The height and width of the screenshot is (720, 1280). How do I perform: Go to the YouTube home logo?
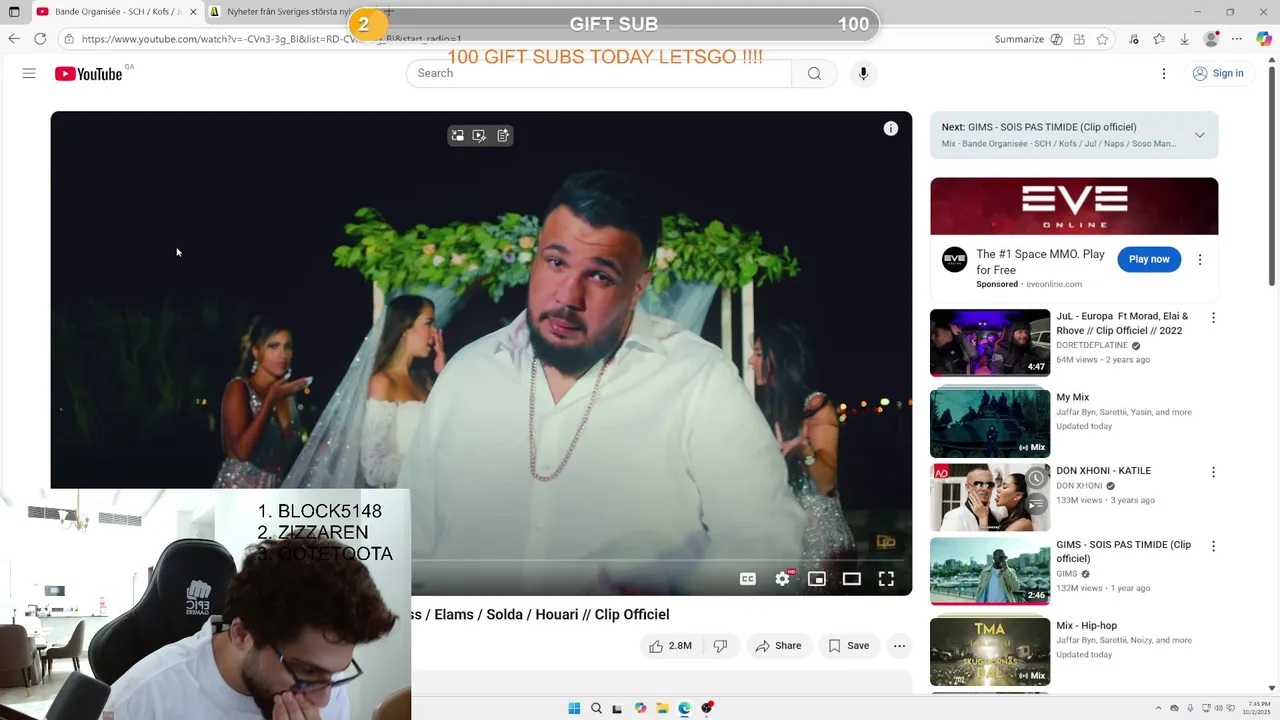point(88,74)
